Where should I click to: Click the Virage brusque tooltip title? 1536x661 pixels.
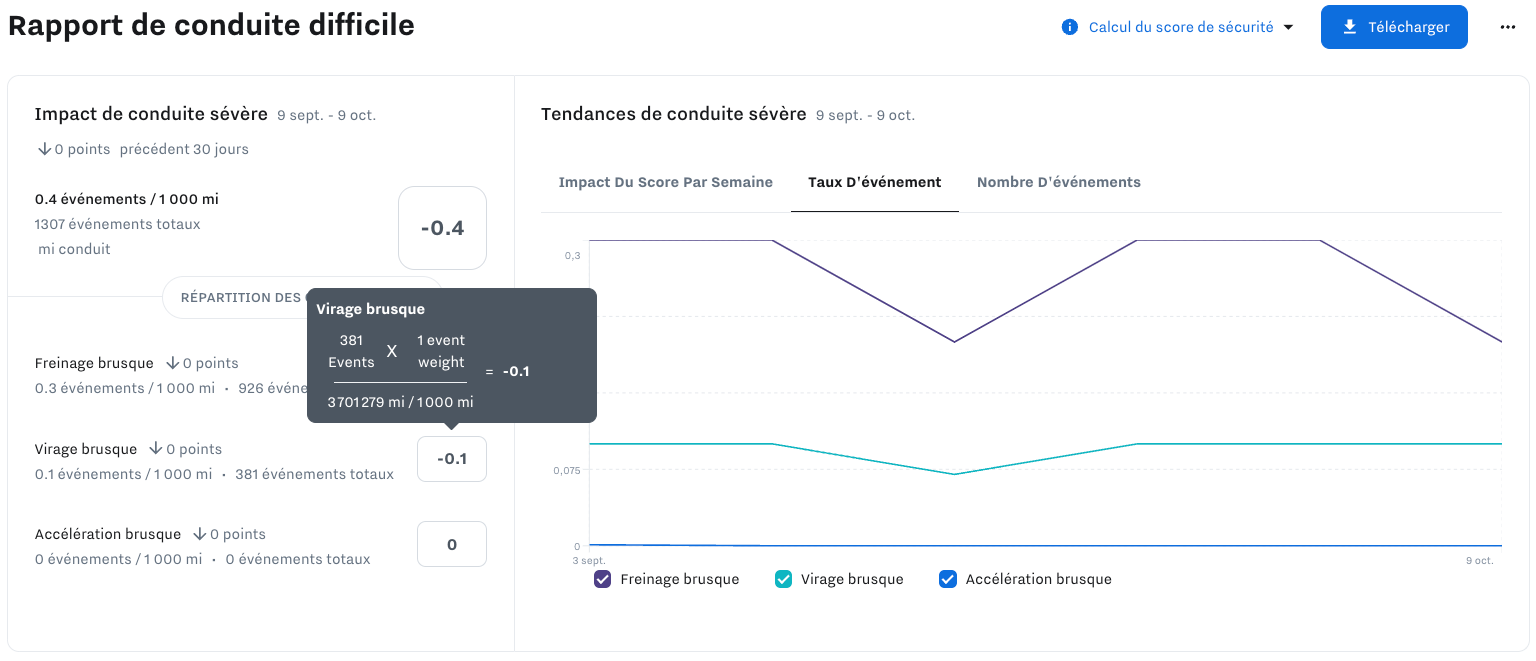(371, 309)
